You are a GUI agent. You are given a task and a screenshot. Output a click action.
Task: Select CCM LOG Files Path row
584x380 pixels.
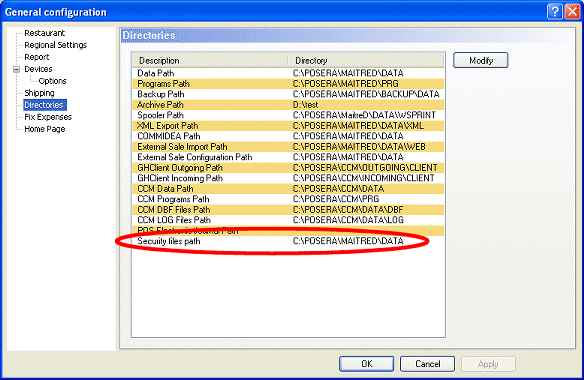click(x=288, y=220)
